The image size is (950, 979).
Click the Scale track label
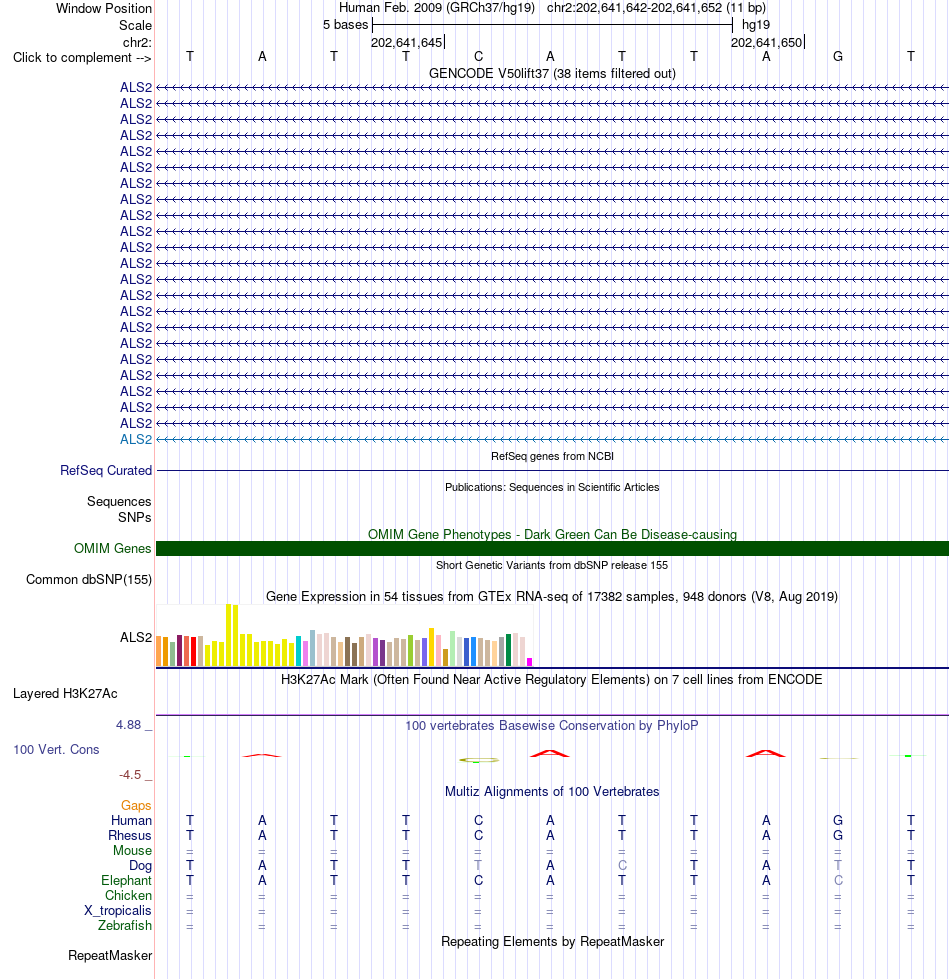click(x=135, y=26)
